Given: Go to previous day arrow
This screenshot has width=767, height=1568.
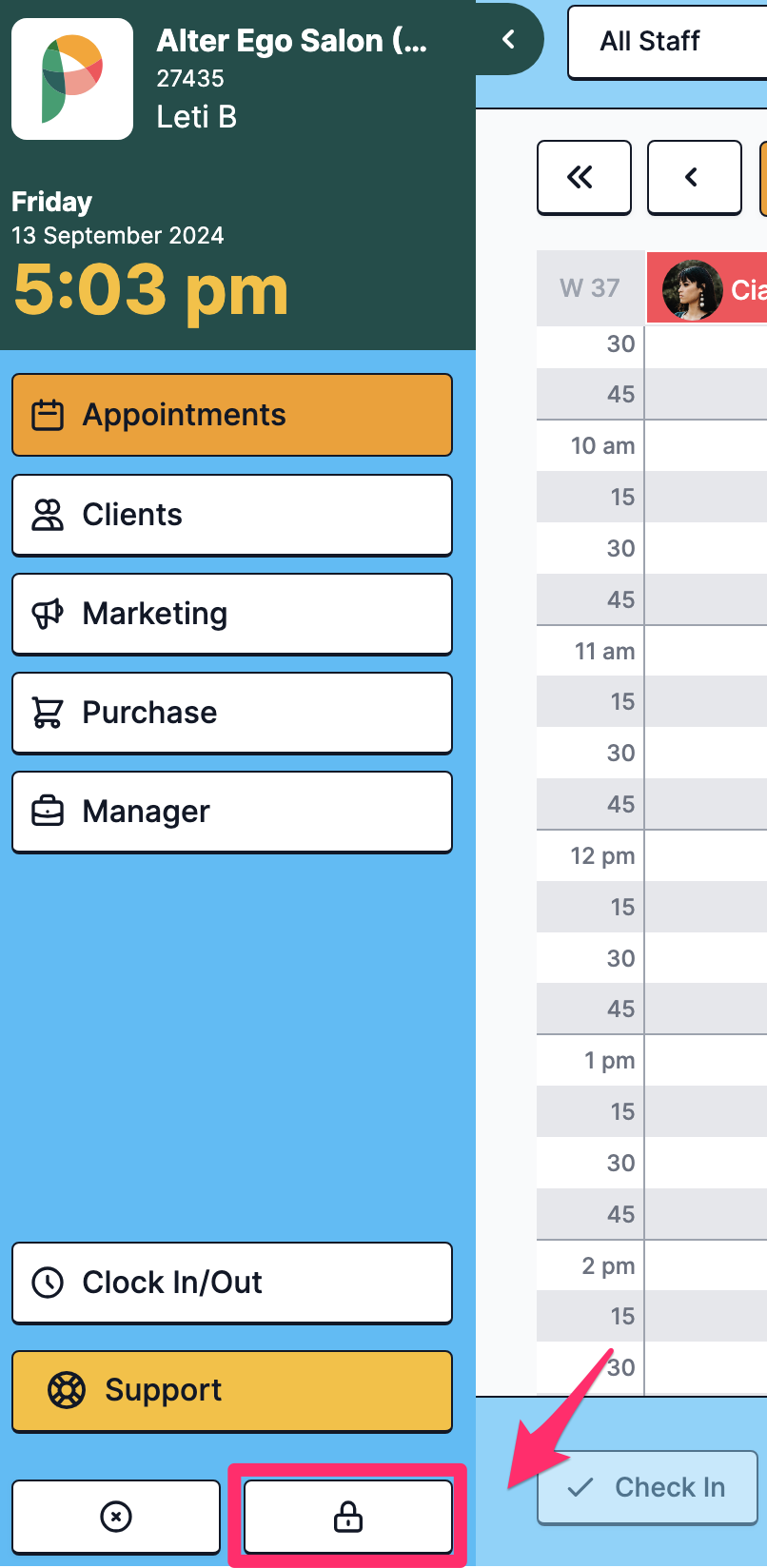Looking at the screenshot, I should pos(695,177).
